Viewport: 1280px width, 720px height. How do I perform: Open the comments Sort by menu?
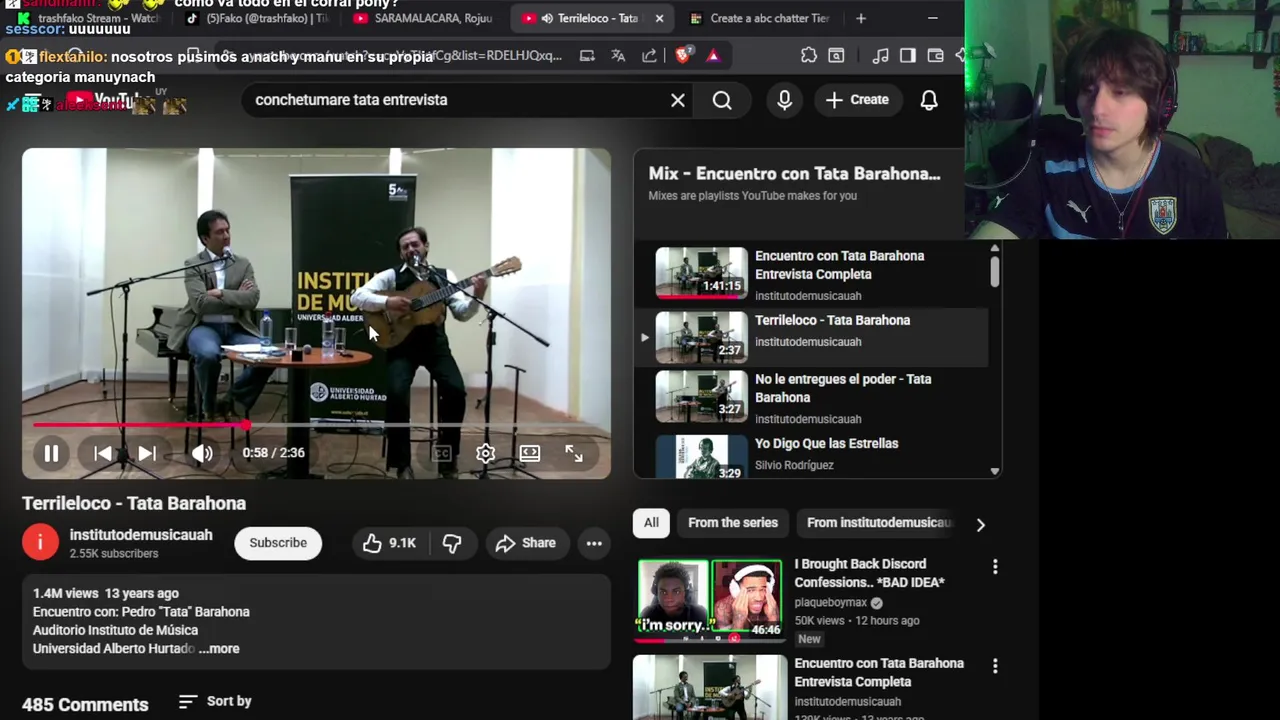point(215,701)
